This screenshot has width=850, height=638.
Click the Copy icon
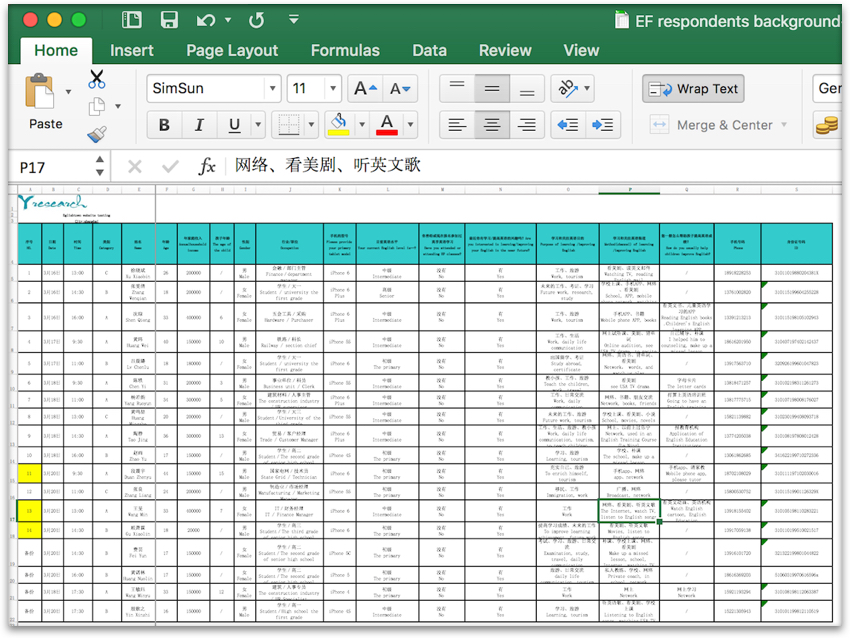pyautogui.click(x=96, y=106)
